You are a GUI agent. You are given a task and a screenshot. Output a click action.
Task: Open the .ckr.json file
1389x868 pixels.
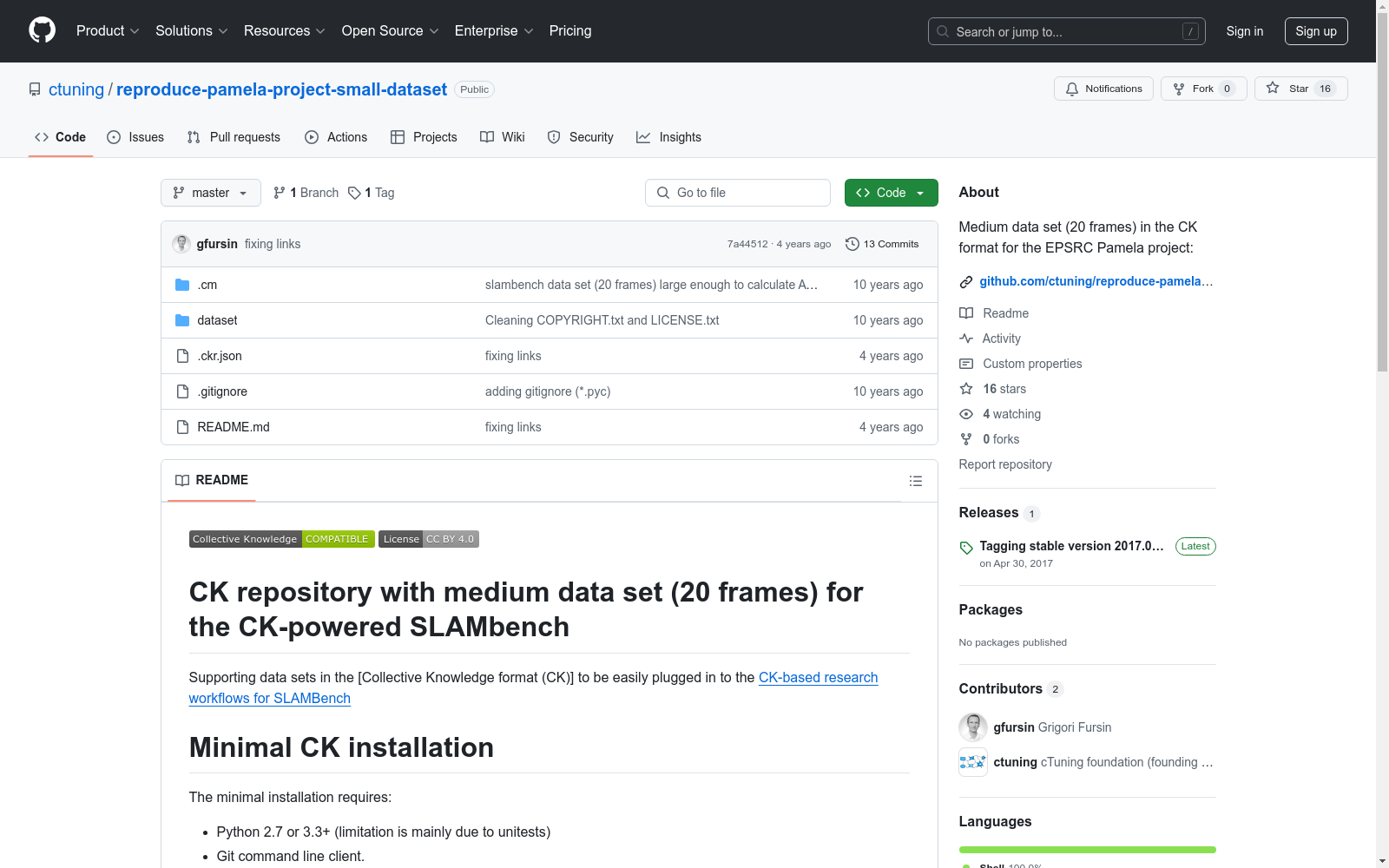(220, 356)
